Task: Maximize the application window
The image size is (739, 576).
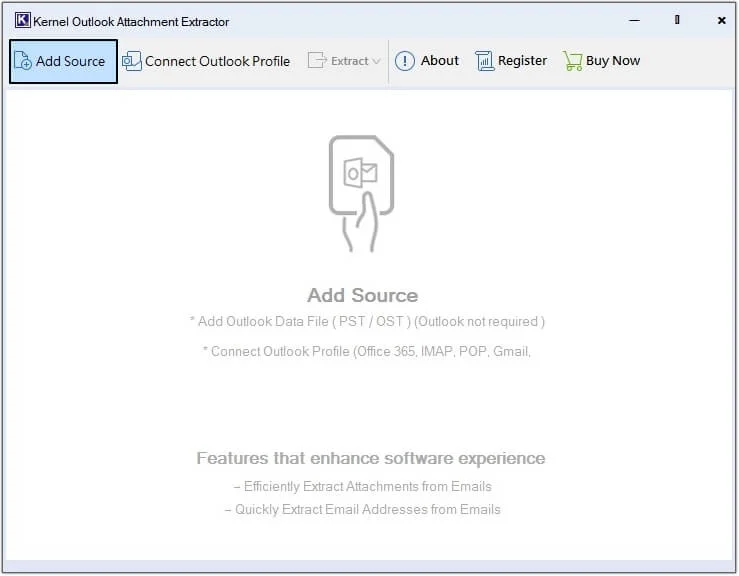Action: pyautogui.click(x=677, y=20)
